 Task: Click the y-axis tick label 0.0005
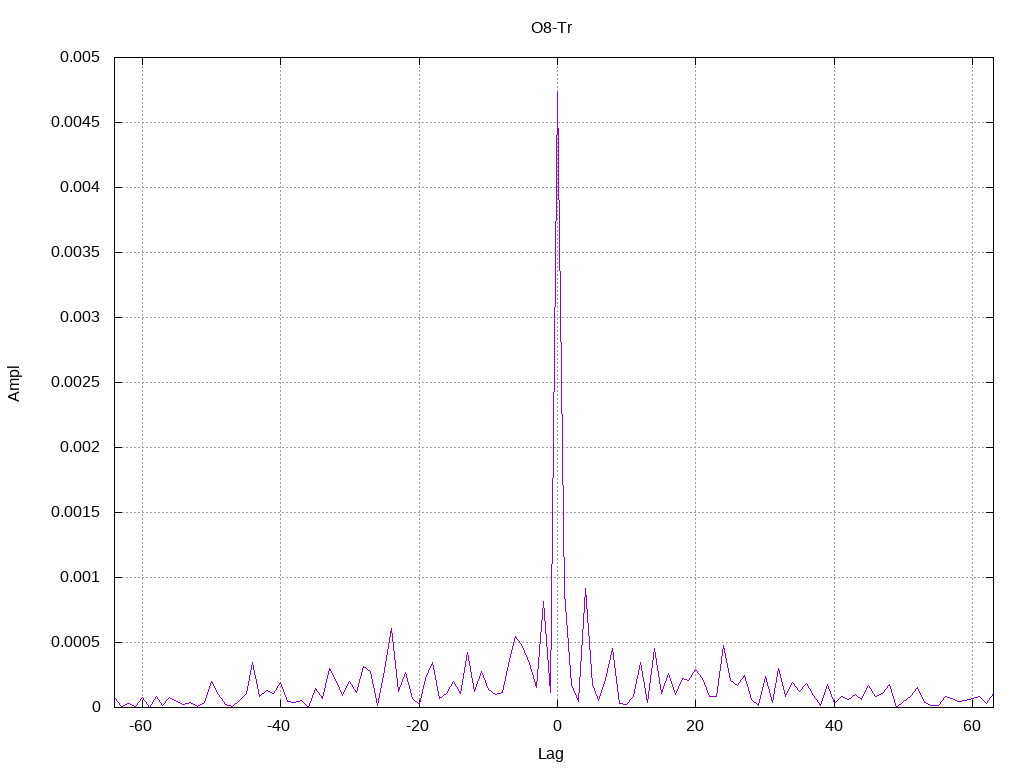point(76,642)
